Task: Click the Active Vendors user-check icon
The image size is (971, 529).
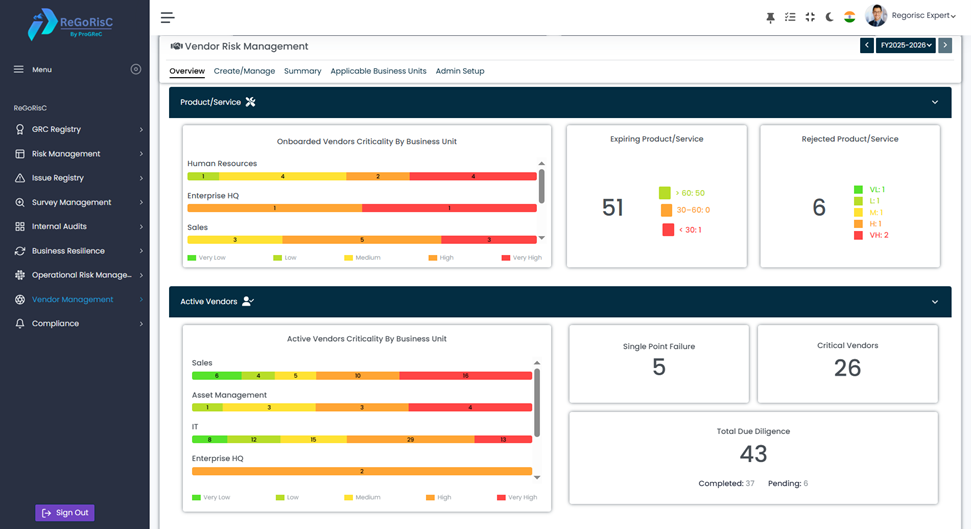Action: 248,301
